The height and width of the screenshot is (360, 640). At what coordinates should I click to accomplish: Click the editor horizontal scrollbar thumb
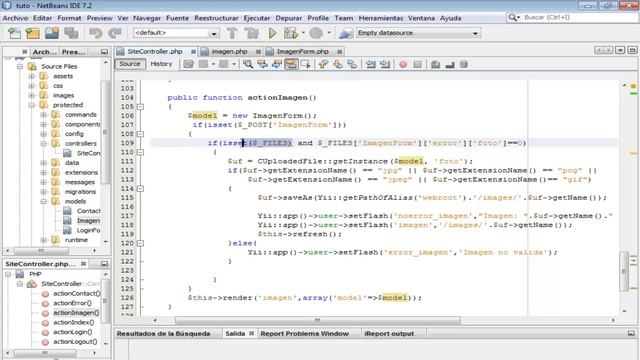click(318, 320)
